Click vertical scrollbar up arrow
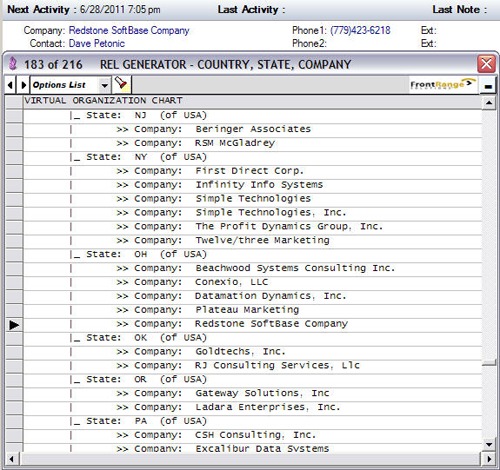500x470 pixels. tap(489, 103)
